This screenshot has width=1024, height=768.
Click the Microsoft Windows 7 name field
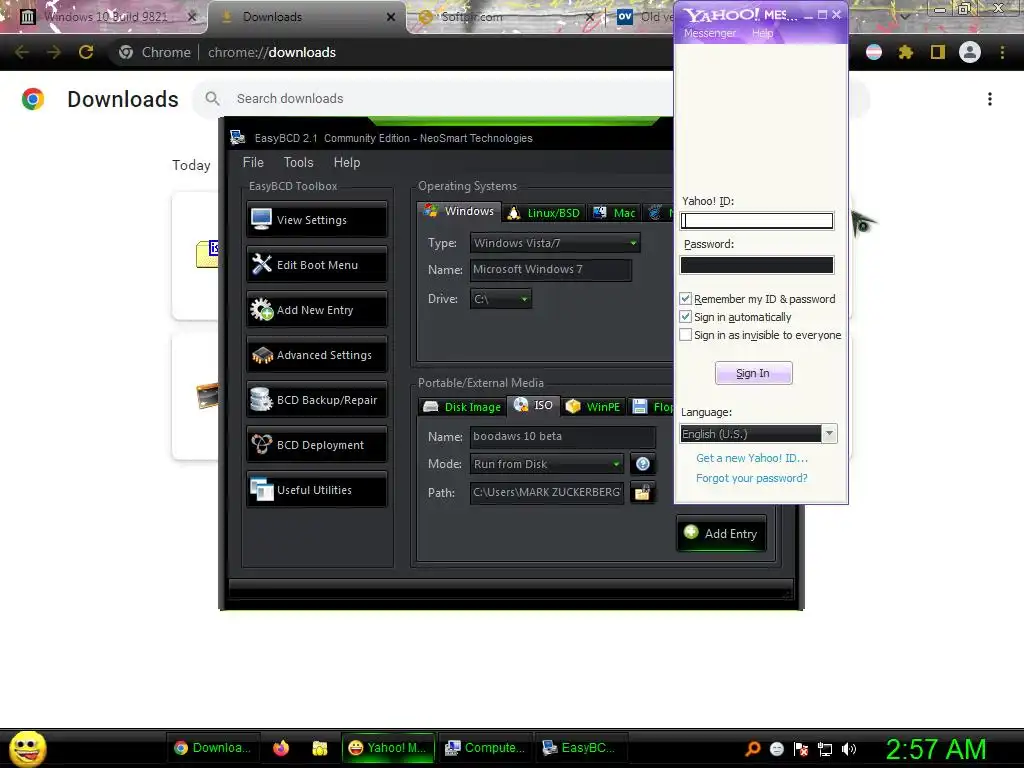(x=551, y=269)
